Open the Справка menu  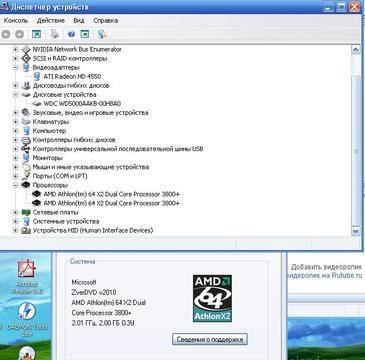[x=105, y=21]
